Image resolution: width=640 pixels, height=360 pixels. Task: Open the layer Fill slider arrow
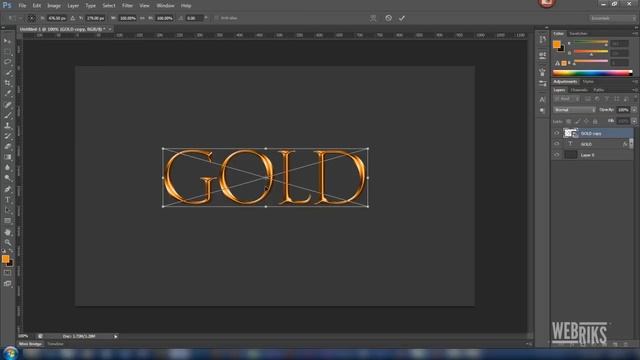coord(634,121)
